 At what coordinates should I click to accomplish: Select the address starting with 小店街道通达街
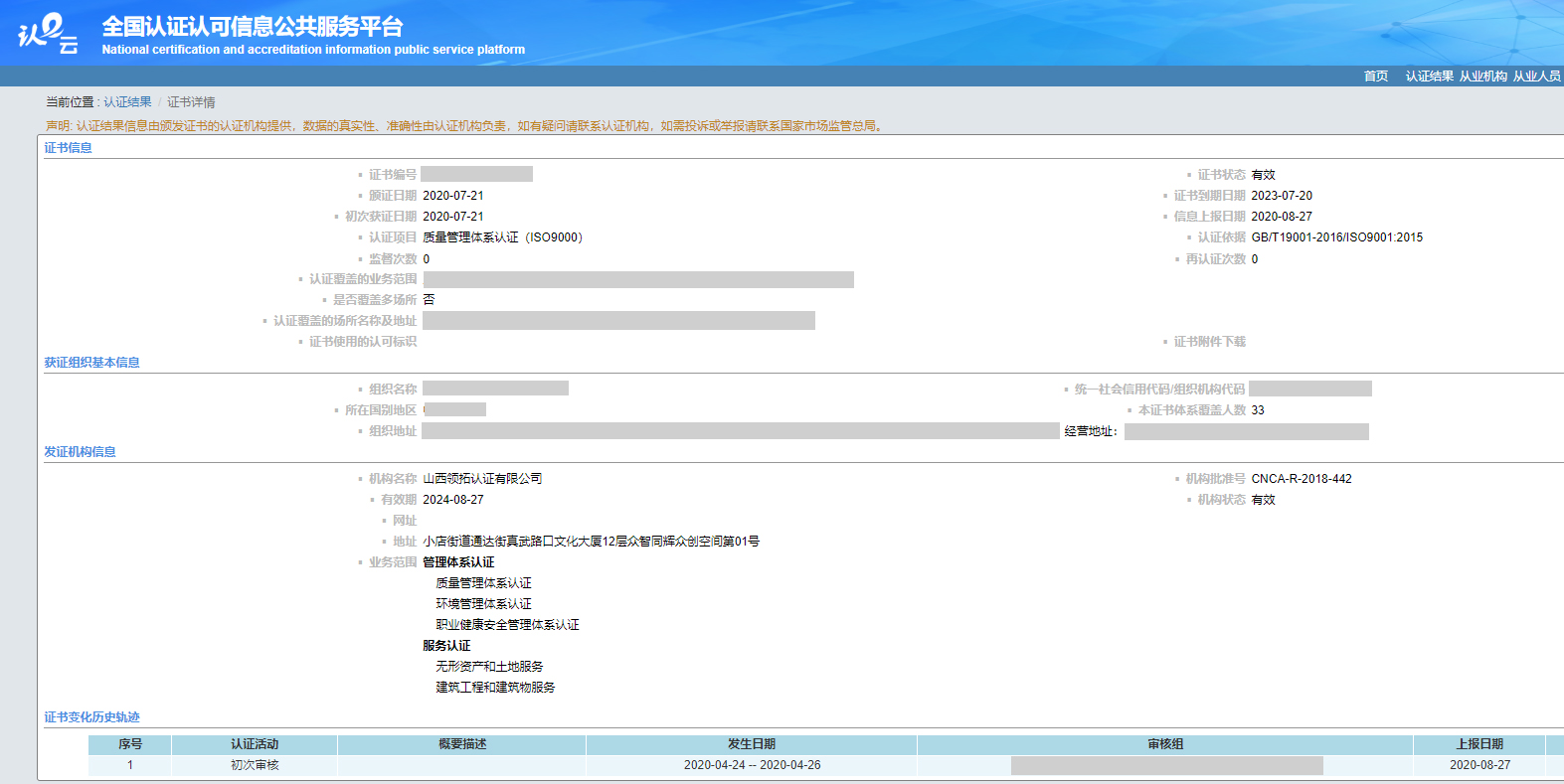(x=592, y=542)
